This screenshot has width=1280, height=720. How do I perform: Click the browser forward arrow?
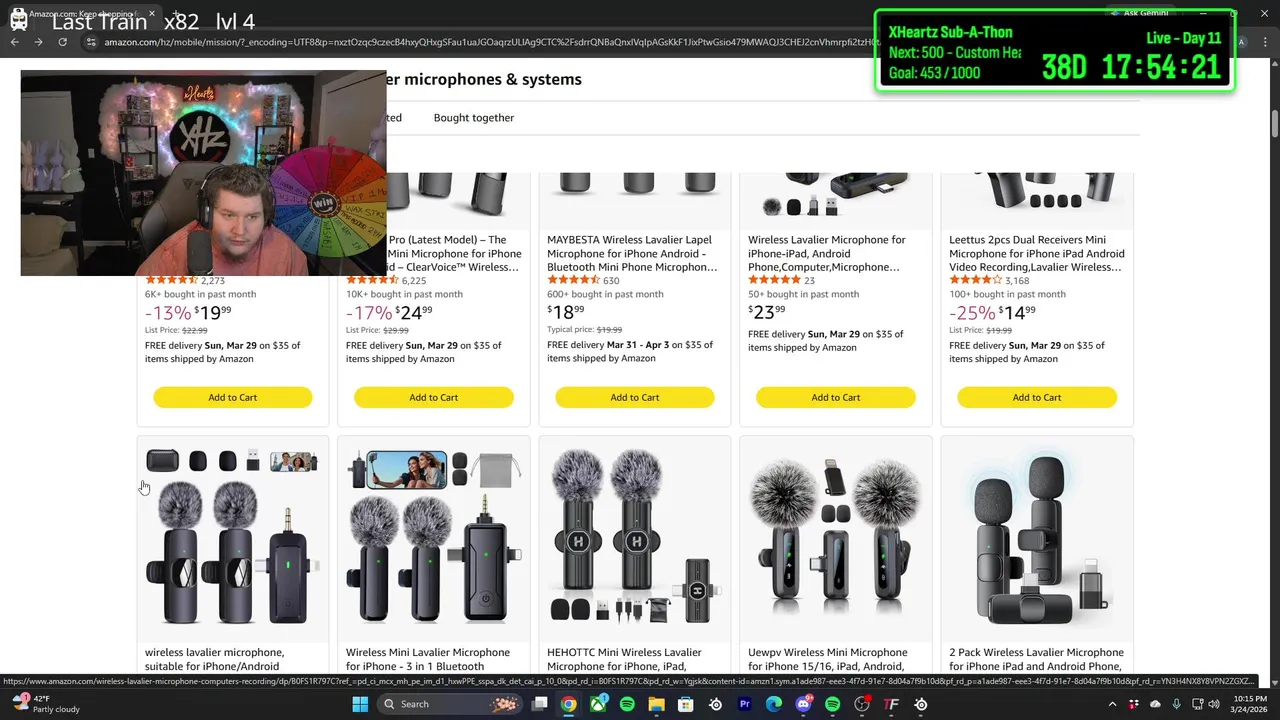38,42
